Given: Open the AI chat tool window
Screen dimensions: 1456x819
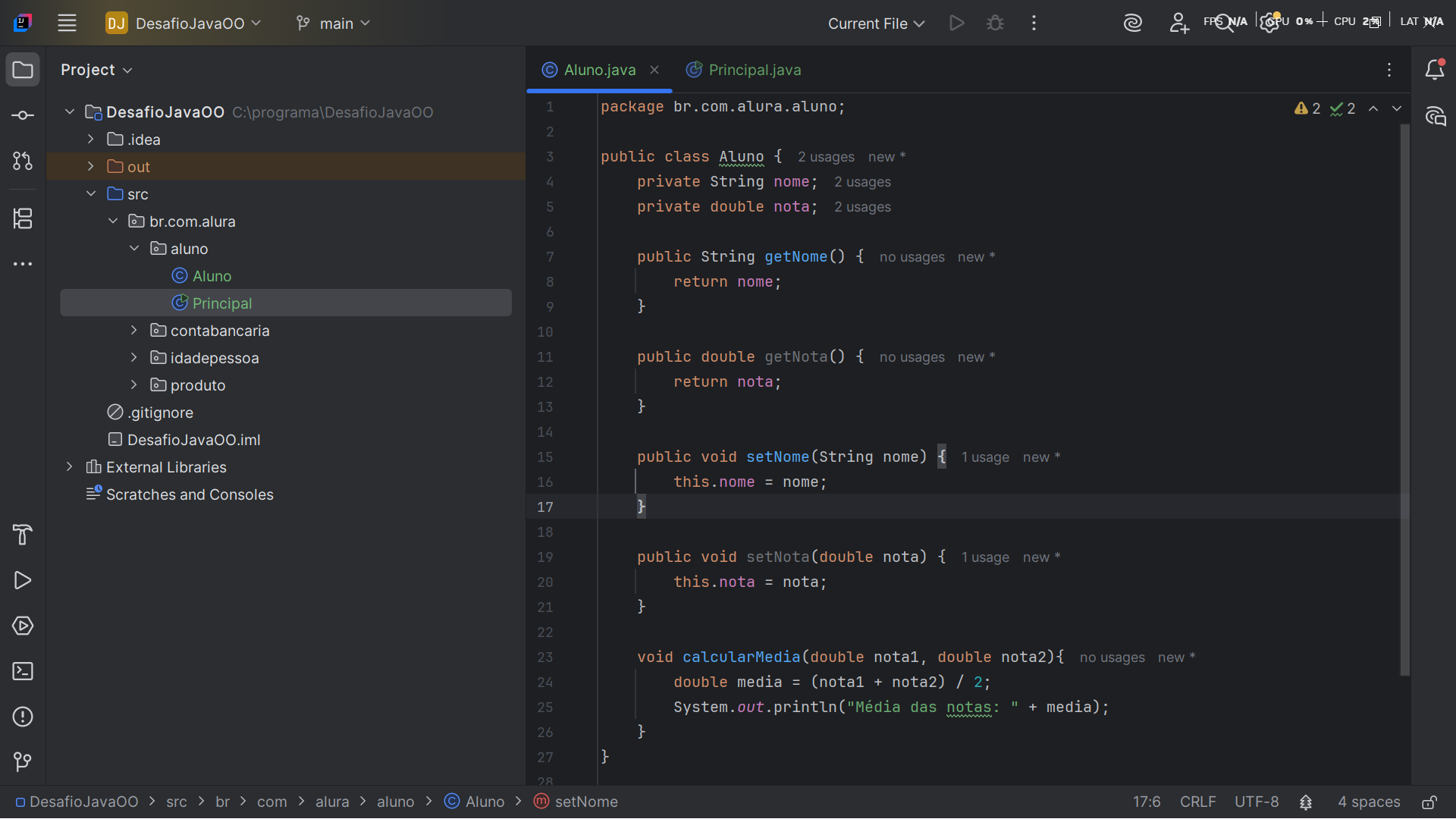Looking at the screenshot, I should click(x=1435, y=116).
